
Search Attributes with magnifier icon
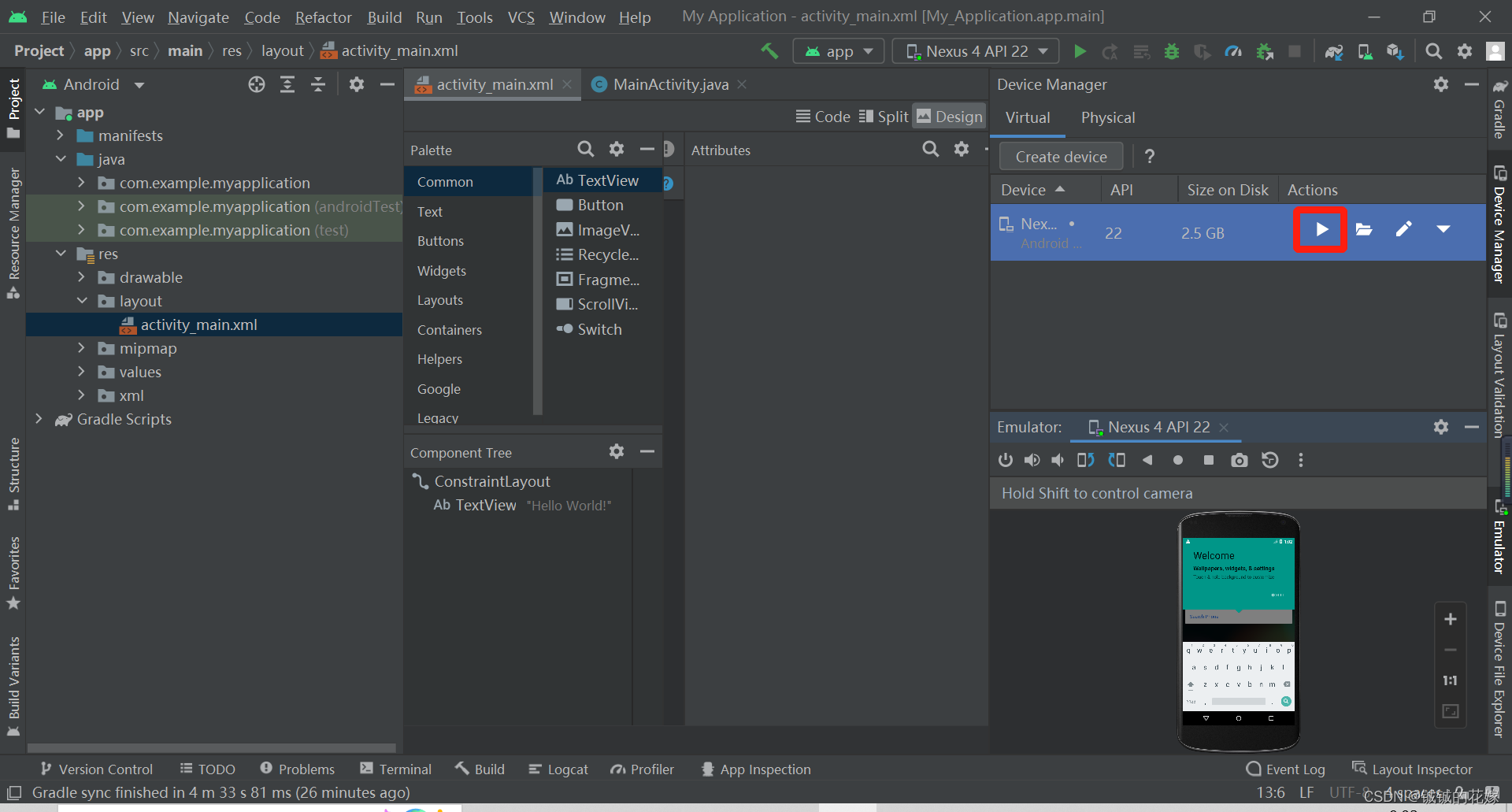[x=930, y=149]
